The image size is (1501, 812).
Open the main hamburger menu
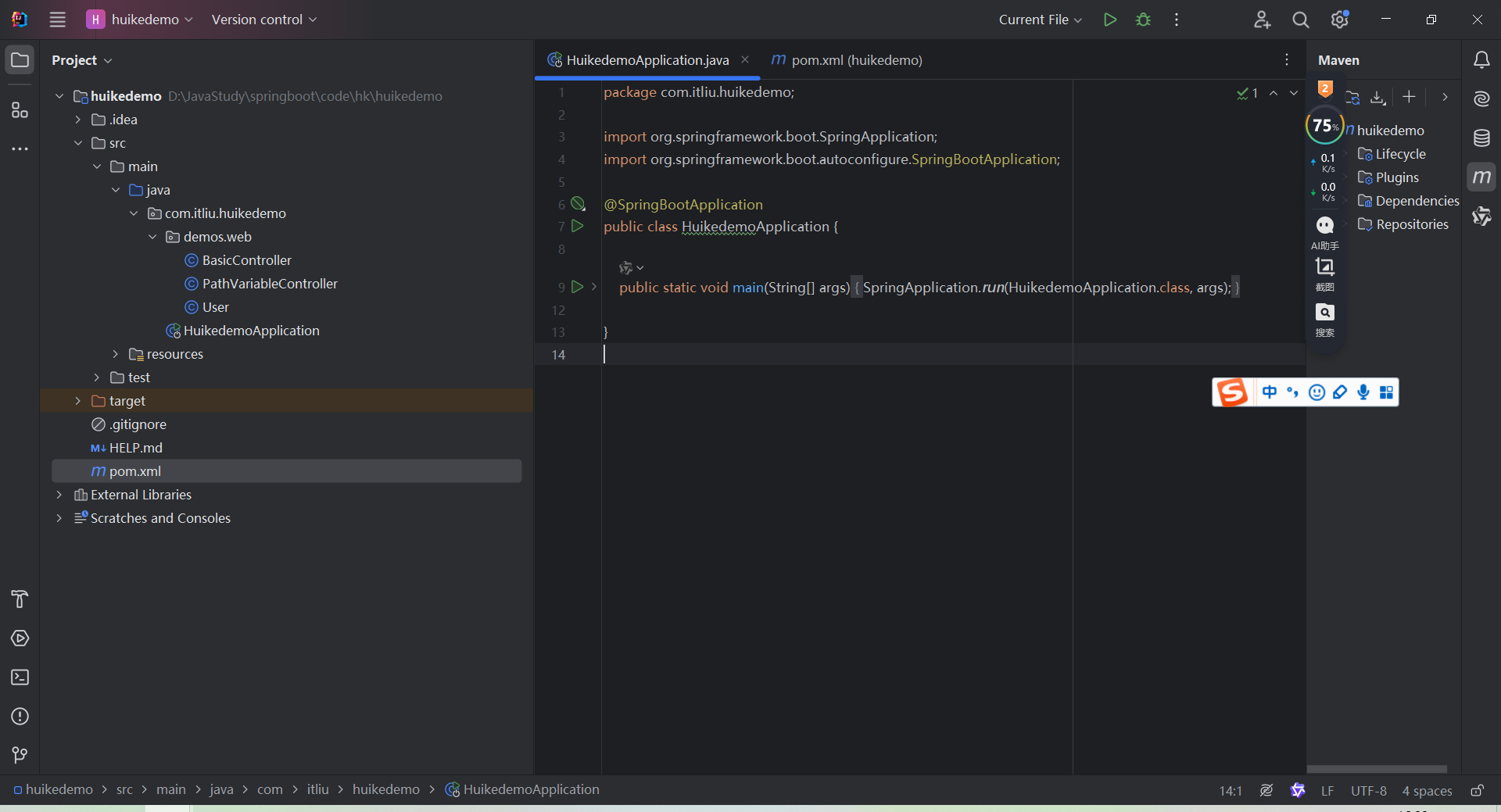coord(57,20)
